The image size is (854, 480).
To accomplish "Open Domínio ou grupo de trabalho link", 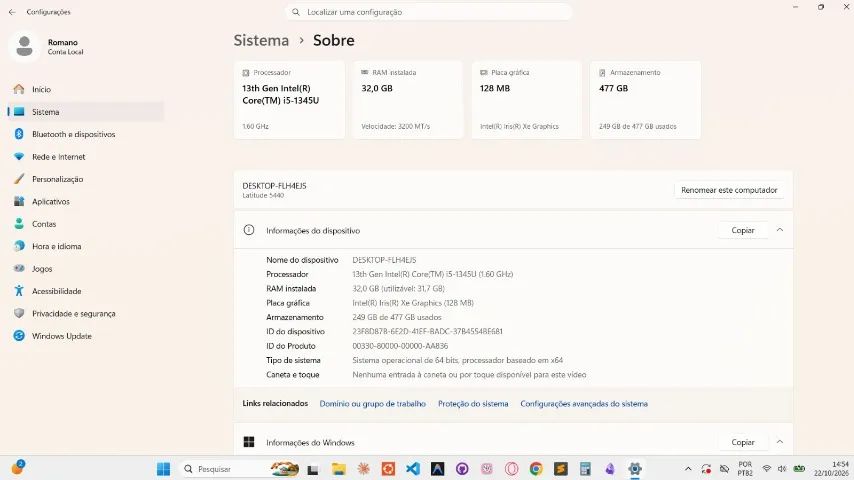I will 373,404.
